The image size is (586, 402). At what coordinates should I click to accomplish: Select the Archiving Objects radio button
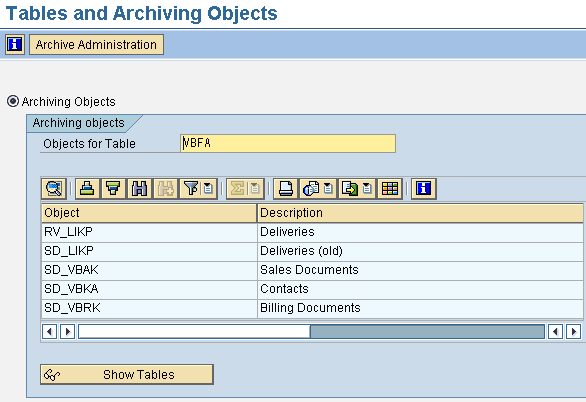coord(13,101)
